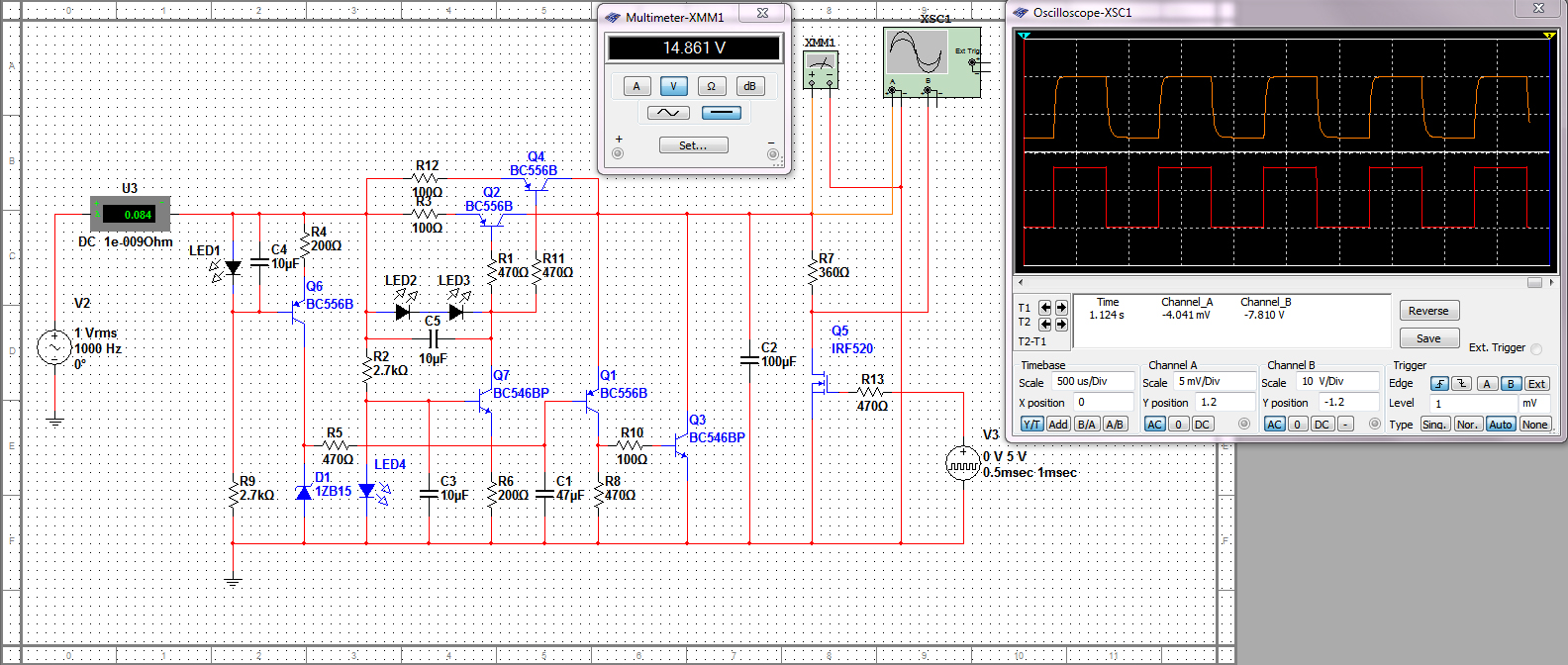Click the rising edge trigger icon
Image resolution: width=1568 pixels, height=665 pixels.
1439,384
